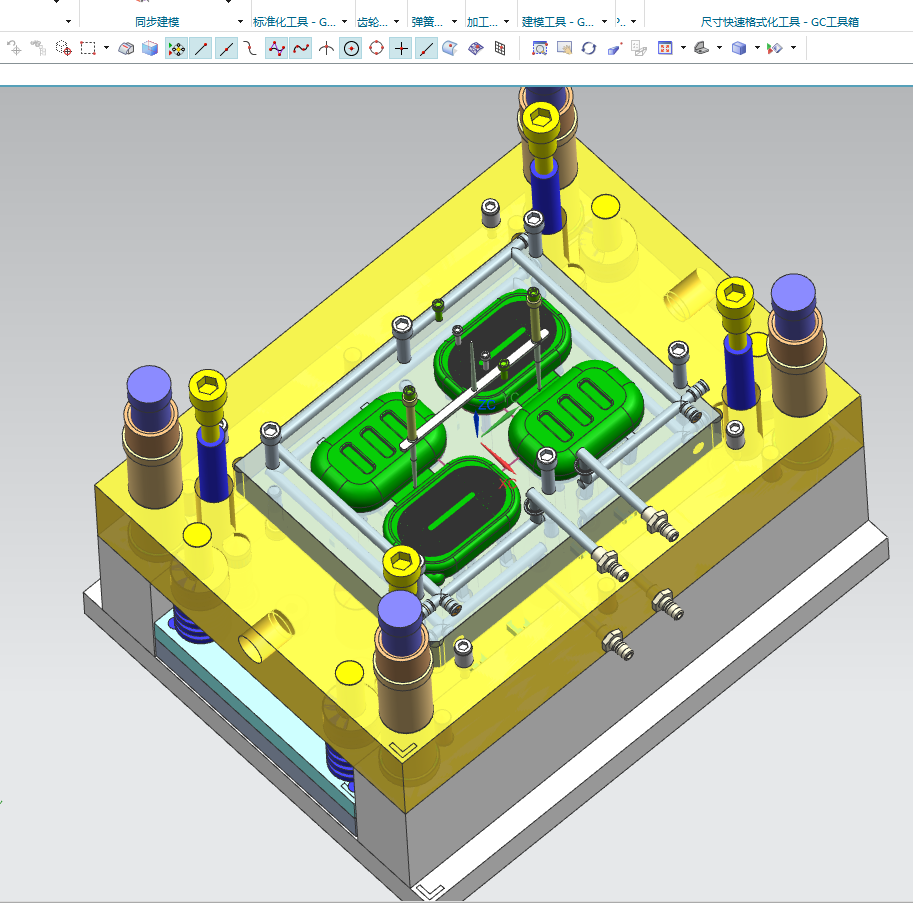Open the shaded rendering style dropdown arrow

(x=757, y=48)
